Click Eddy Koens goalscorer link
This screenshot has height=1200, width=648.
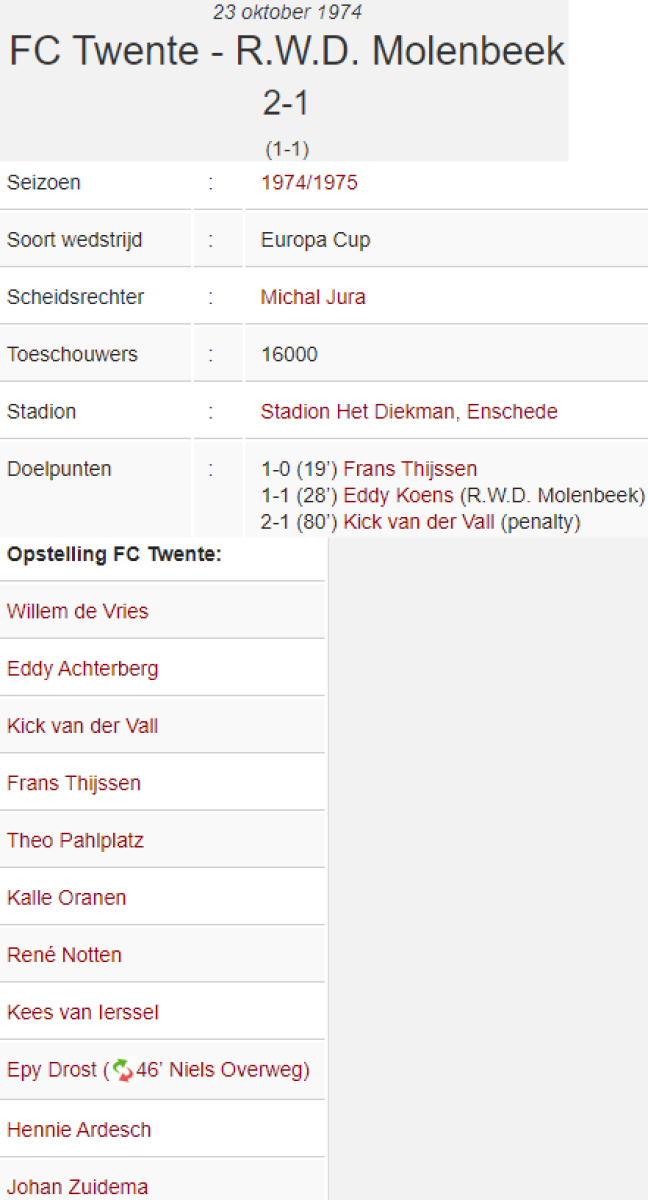point(398,496)
